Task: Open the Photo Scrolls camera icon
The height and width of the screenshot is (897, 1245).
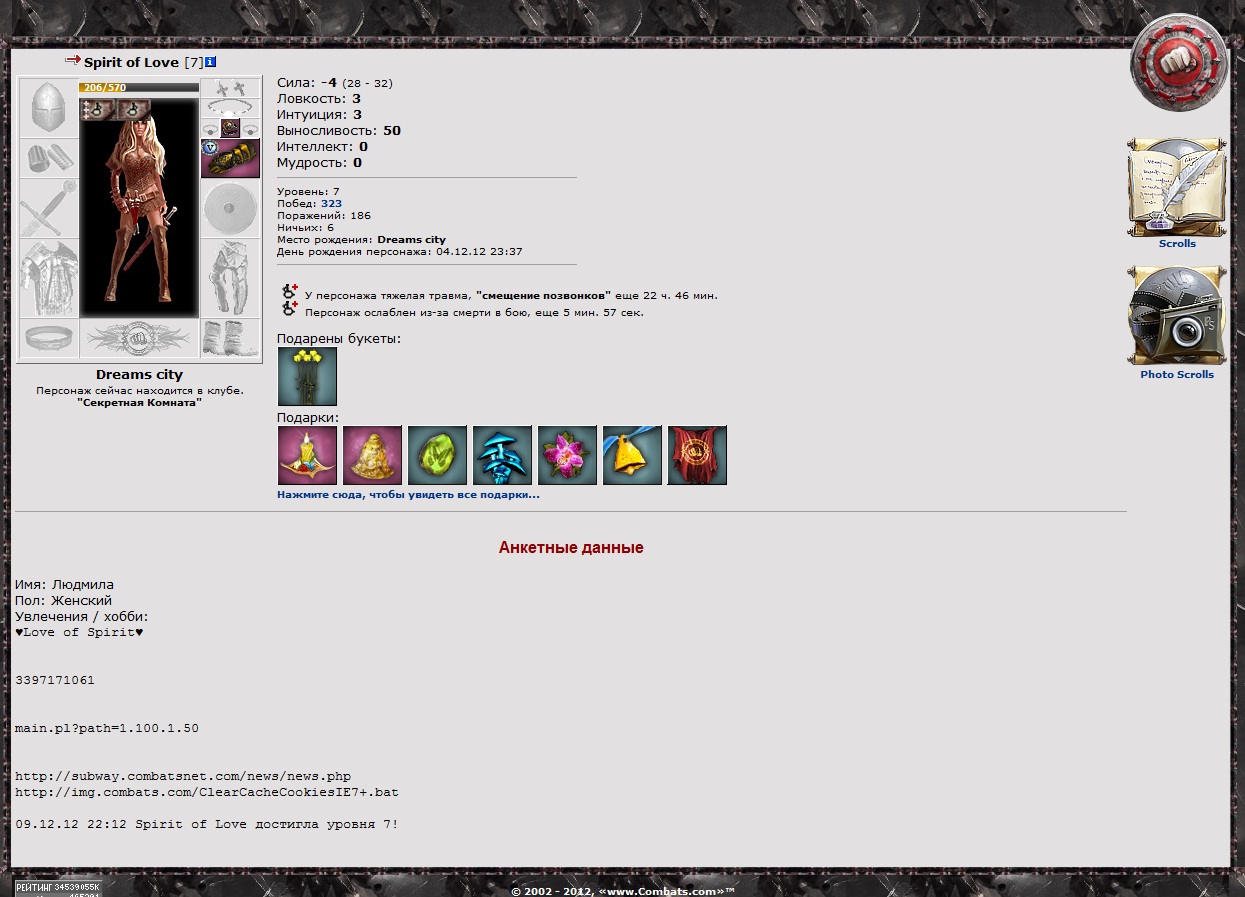Action: click(x=1177, y=316)
